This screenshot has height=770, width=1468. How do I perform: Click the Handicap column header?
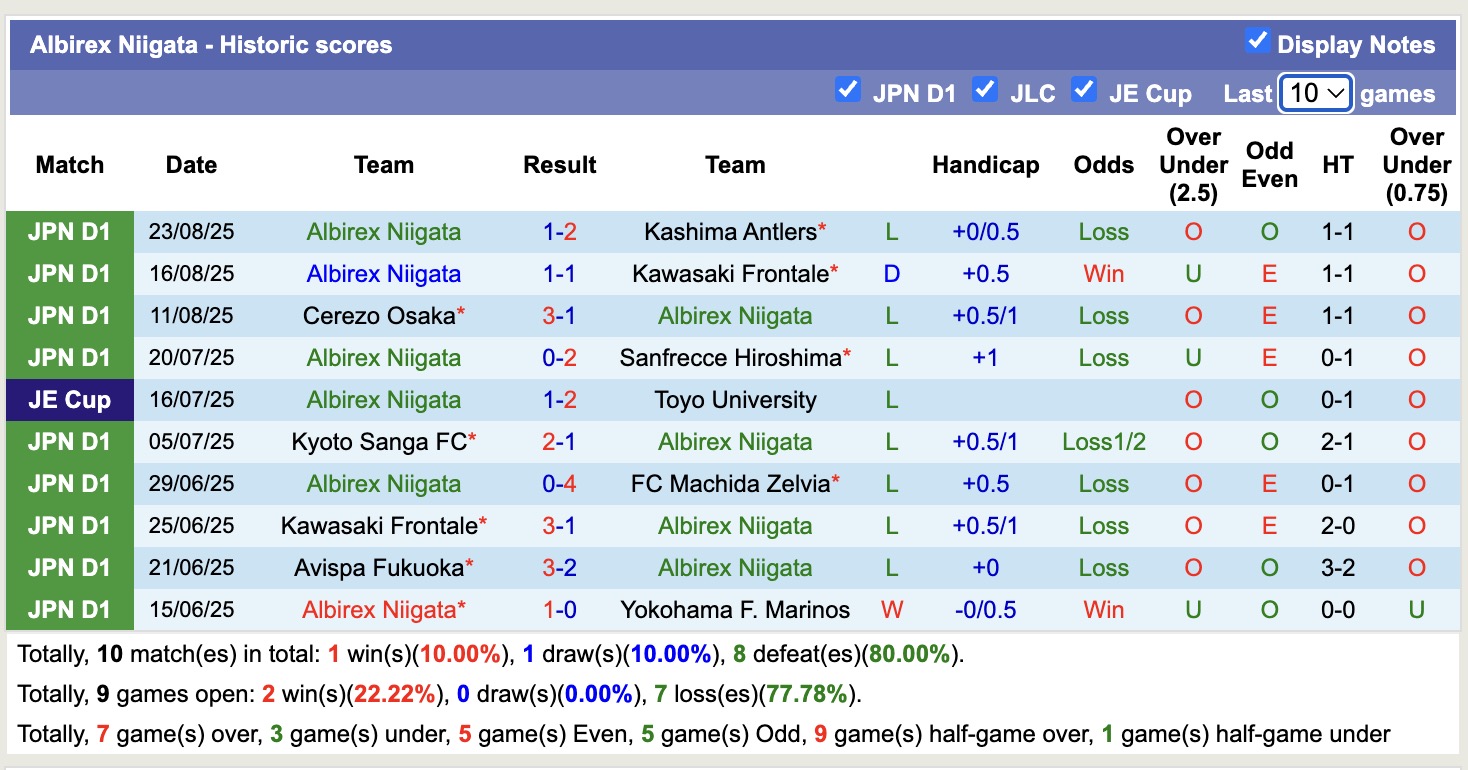986,164
